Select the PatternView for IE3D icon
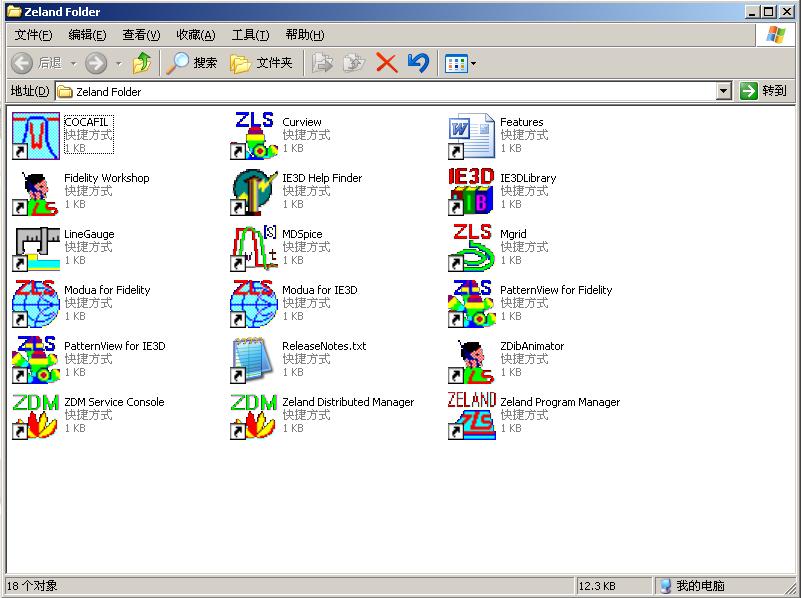The width and height of the screenshot is (801, 598). [36, 360]
